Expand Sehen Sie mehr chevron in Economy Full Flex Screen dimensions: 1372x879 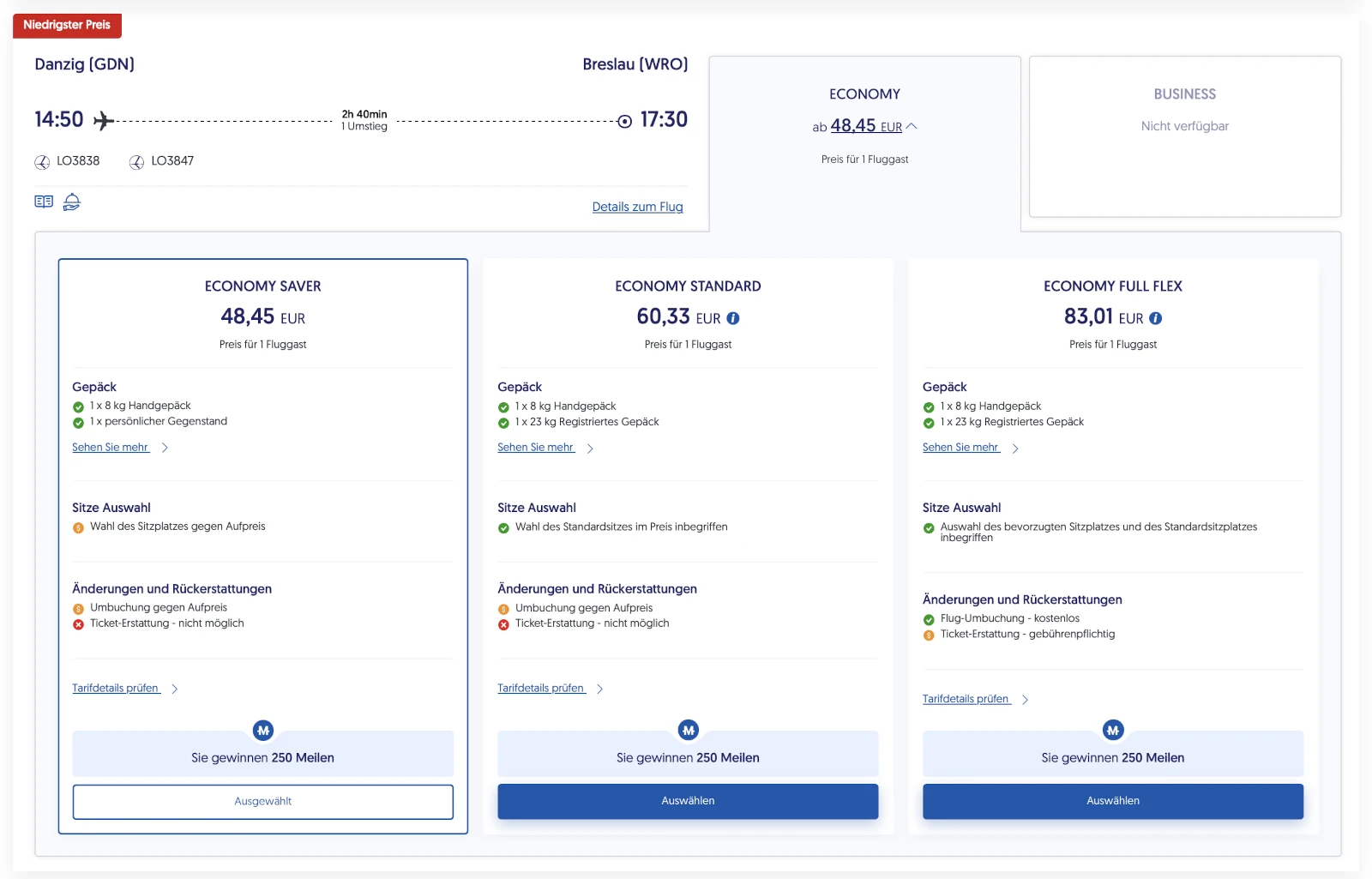coord(1015,449)
